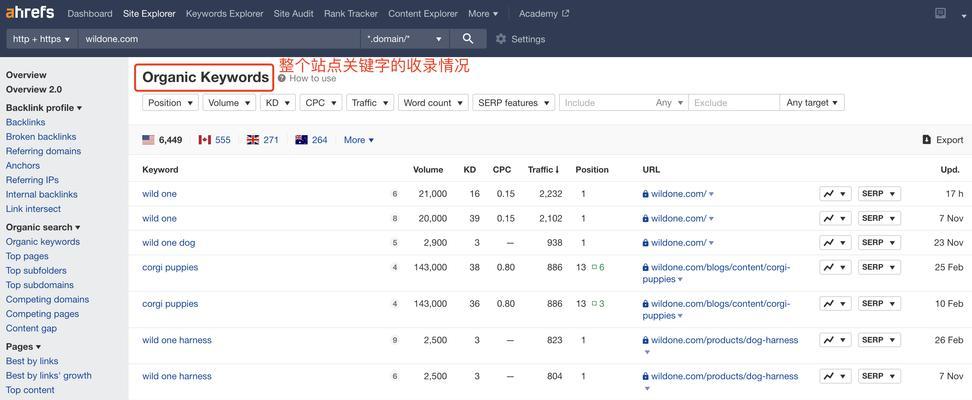Open SERP dropdown for wild one dog
This screenshot has width=972, height=400.
pos(879,242)
